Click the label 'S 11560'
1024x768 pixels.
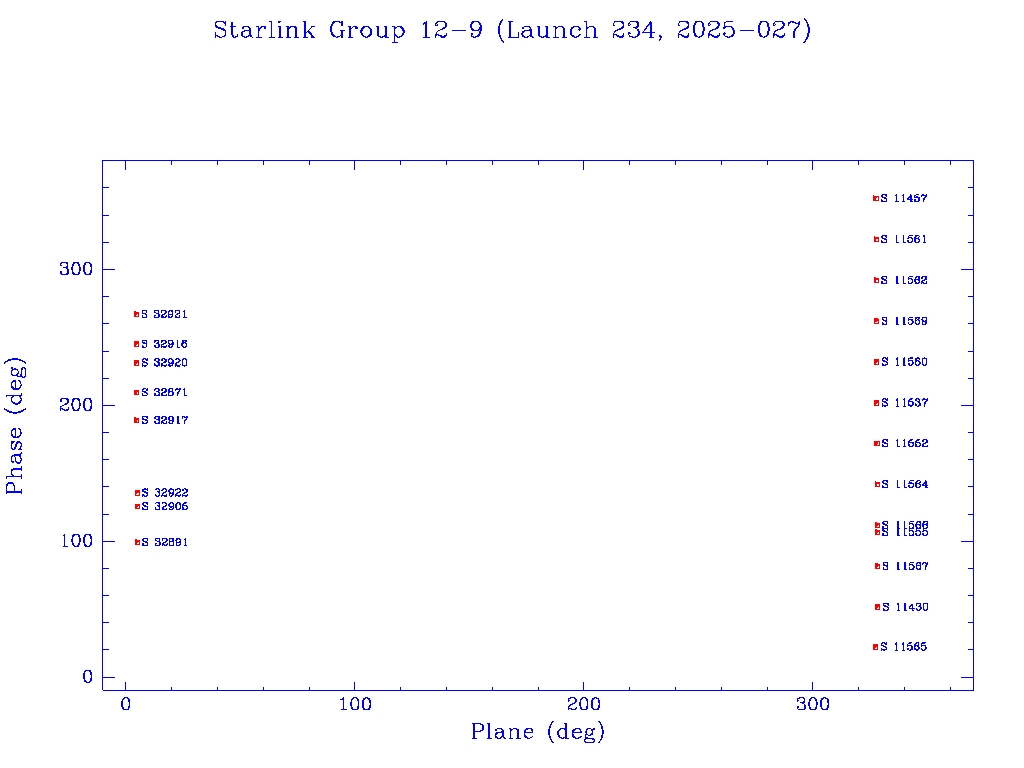(904, 362)
